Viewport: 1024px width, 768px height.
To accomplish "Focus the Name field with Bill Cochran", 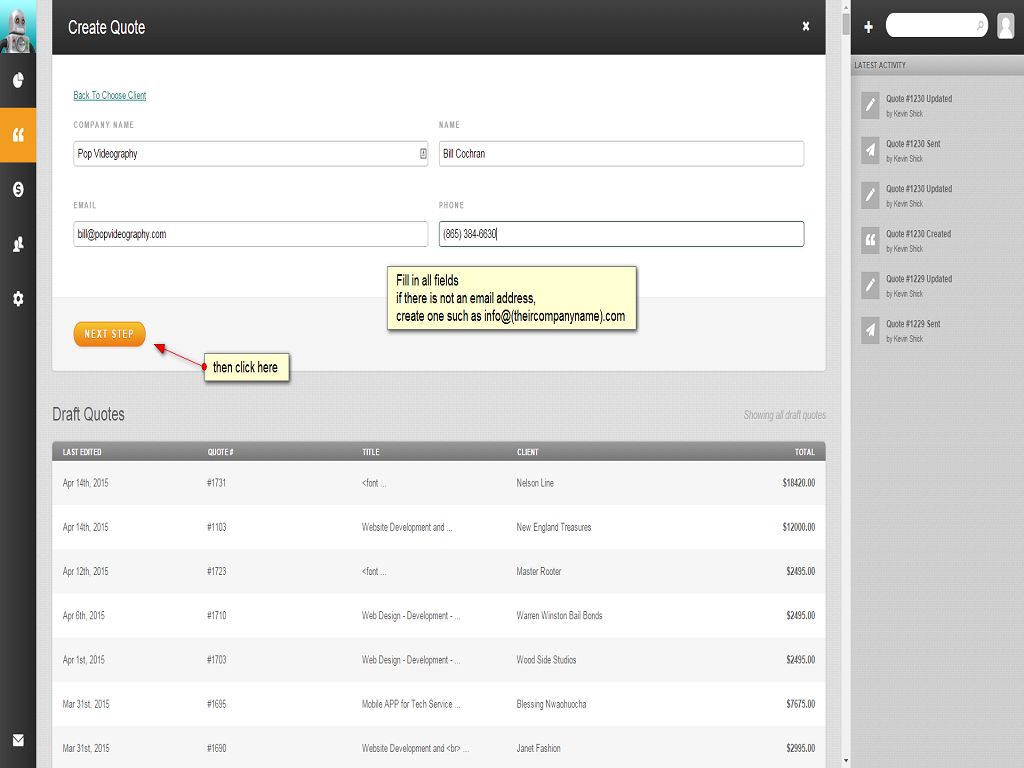I will pyautogui.click(x=620, y=154).
